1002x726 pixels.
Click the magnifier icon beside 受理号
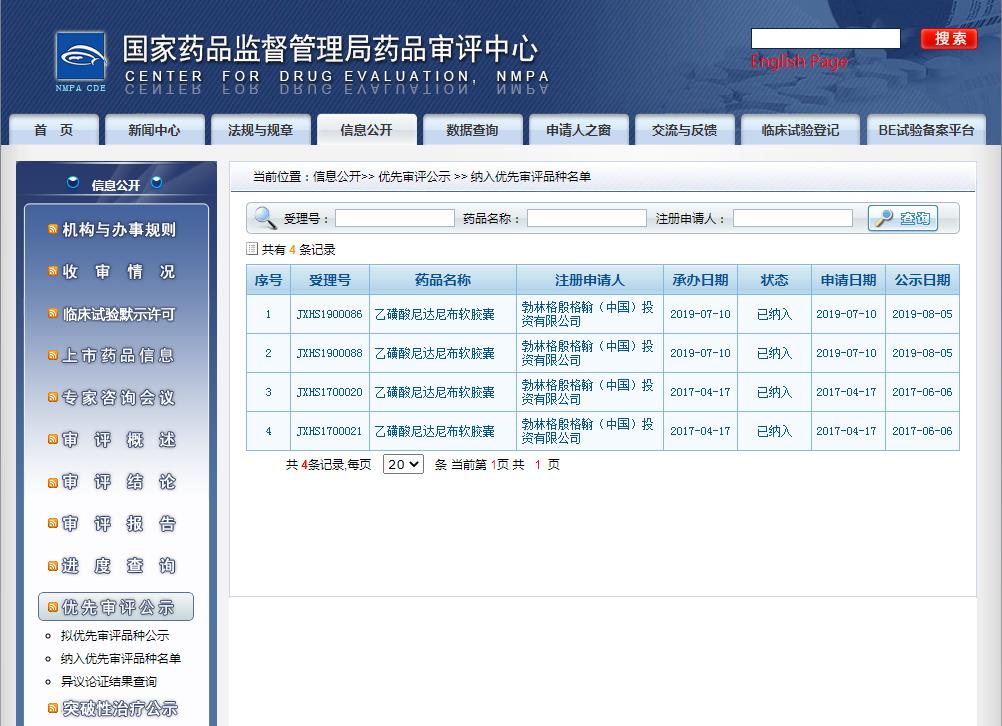(265, 217)
